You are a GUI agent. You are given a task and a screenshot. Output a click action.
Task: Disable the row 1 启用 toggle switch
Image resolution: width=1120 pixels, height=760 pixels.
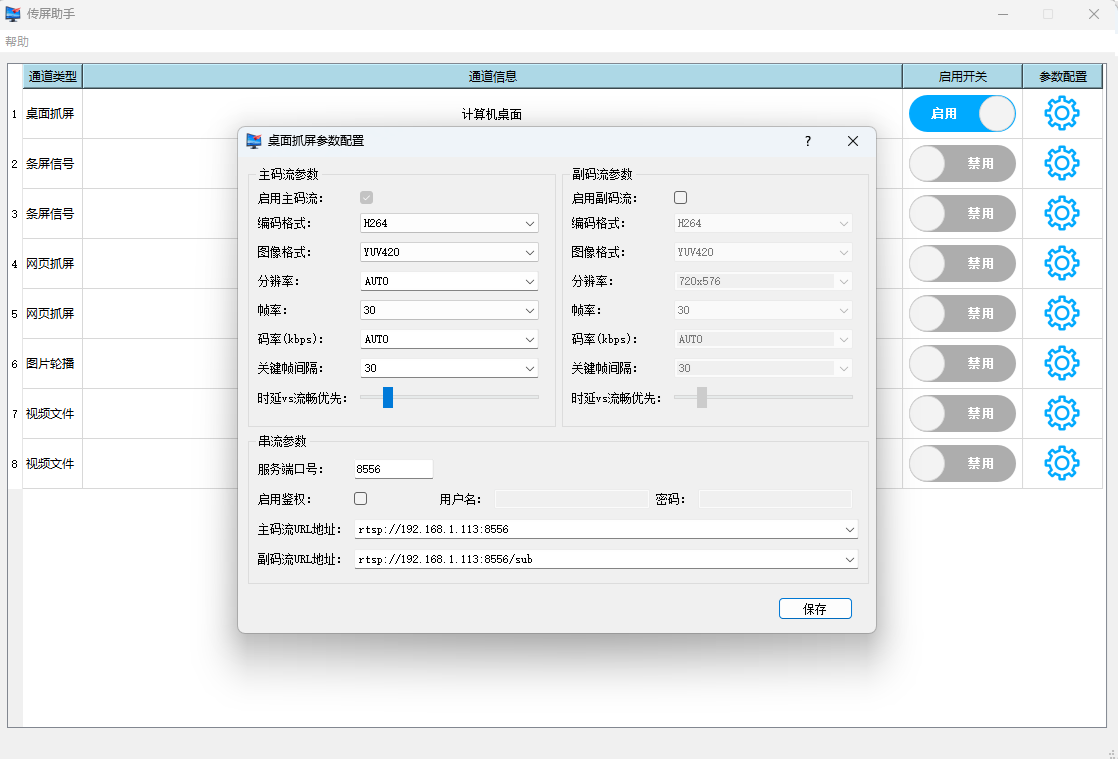point(961,114)
